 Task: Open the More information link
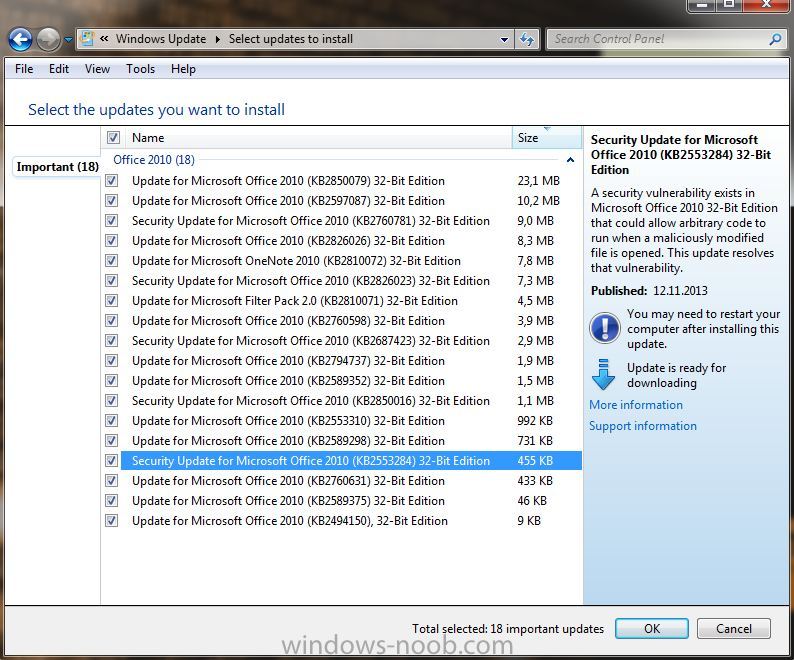(x=636, y=405)
